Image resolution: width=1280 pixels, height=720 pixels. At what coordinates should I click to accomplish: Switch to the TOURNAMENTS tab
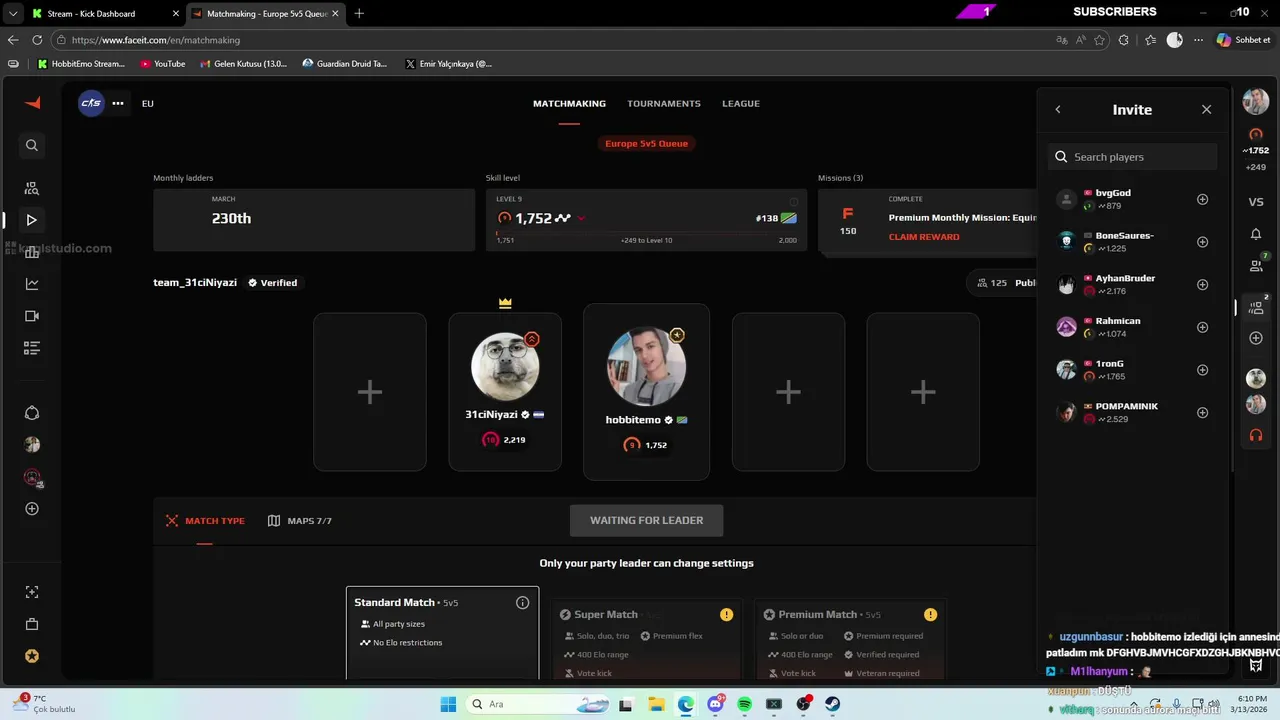click(664, 103)
